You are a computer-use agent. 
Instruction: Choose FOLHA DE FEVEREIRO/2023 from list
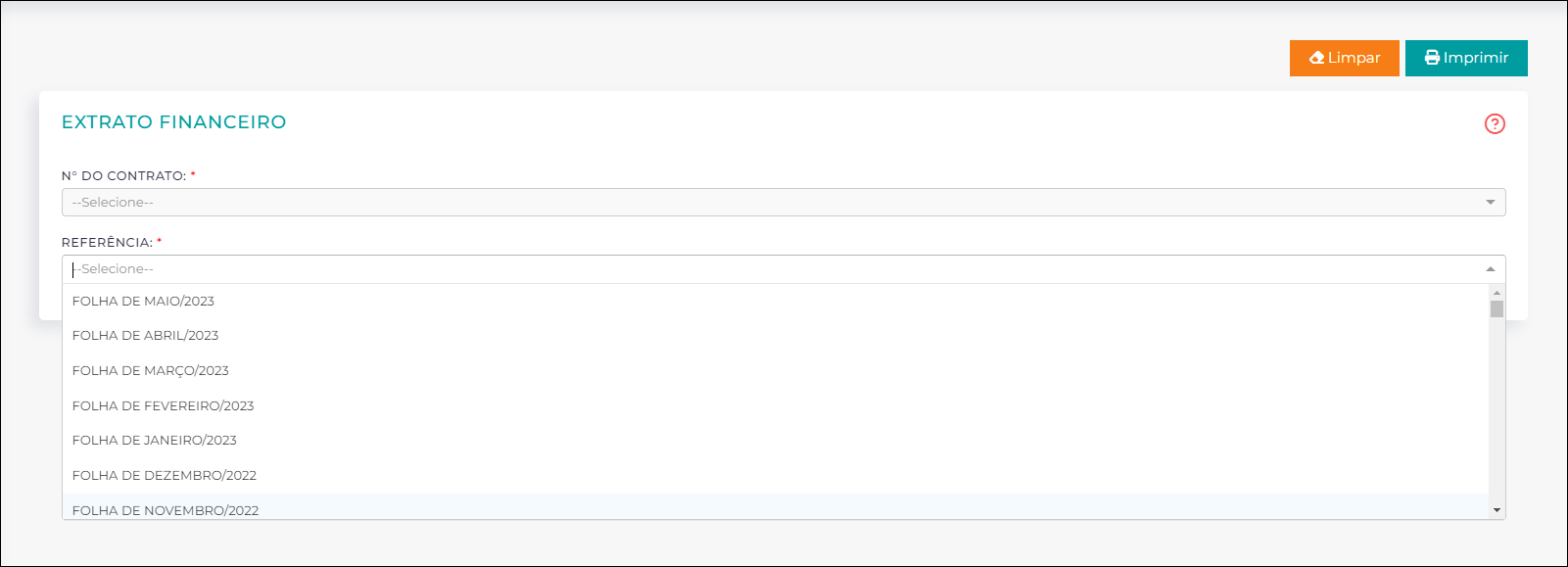[x=776, y=405]
